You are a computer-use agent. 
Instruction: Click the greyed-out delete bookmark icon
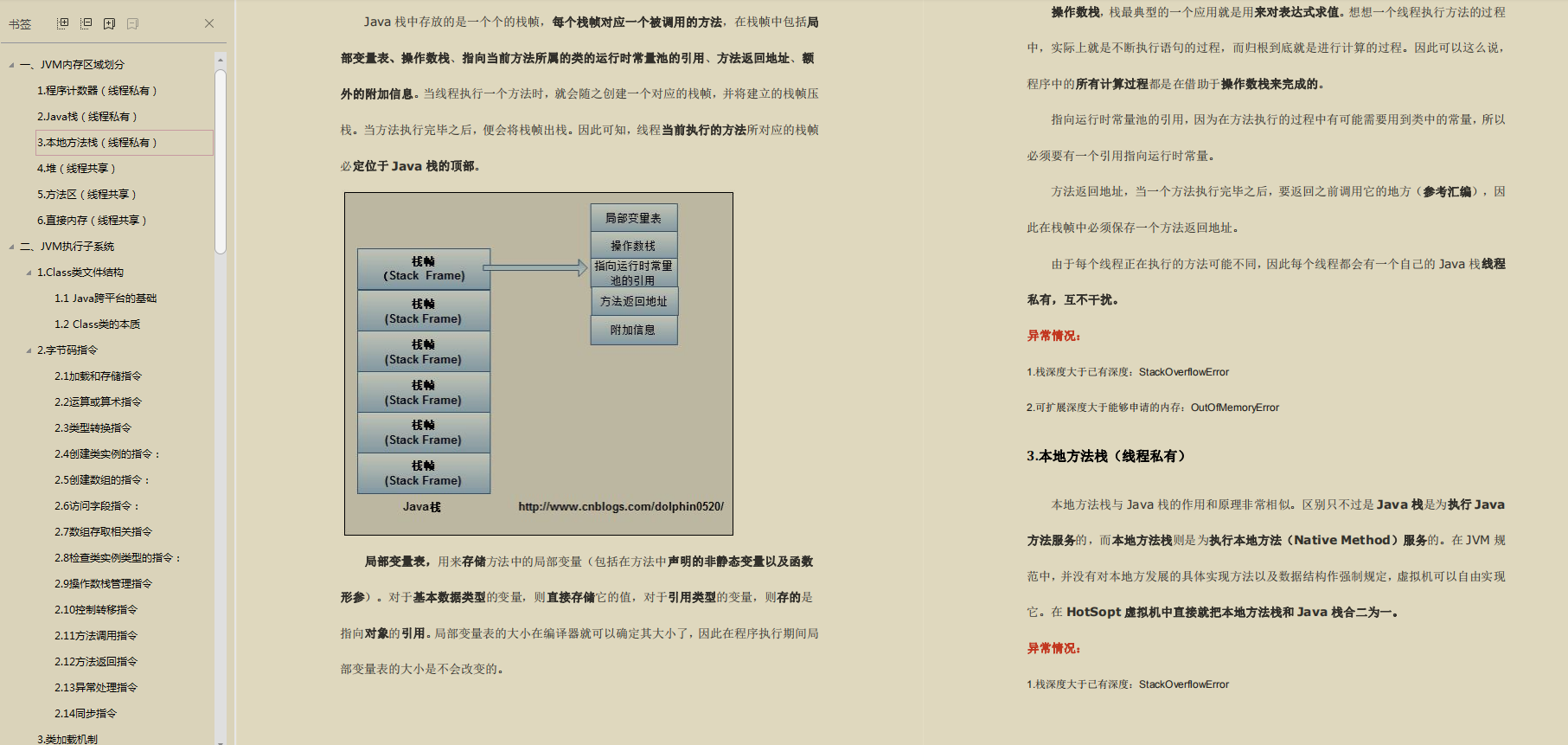click(x=132, y=23)
